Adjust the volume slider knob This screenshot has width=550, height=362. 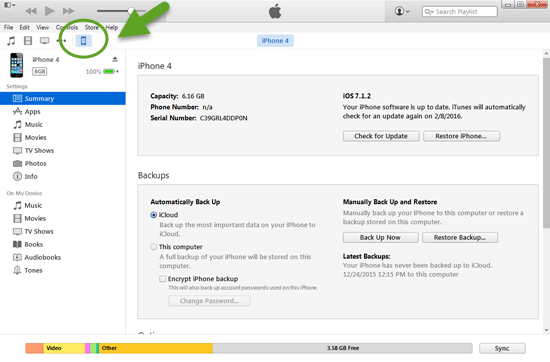pos(131,11)
